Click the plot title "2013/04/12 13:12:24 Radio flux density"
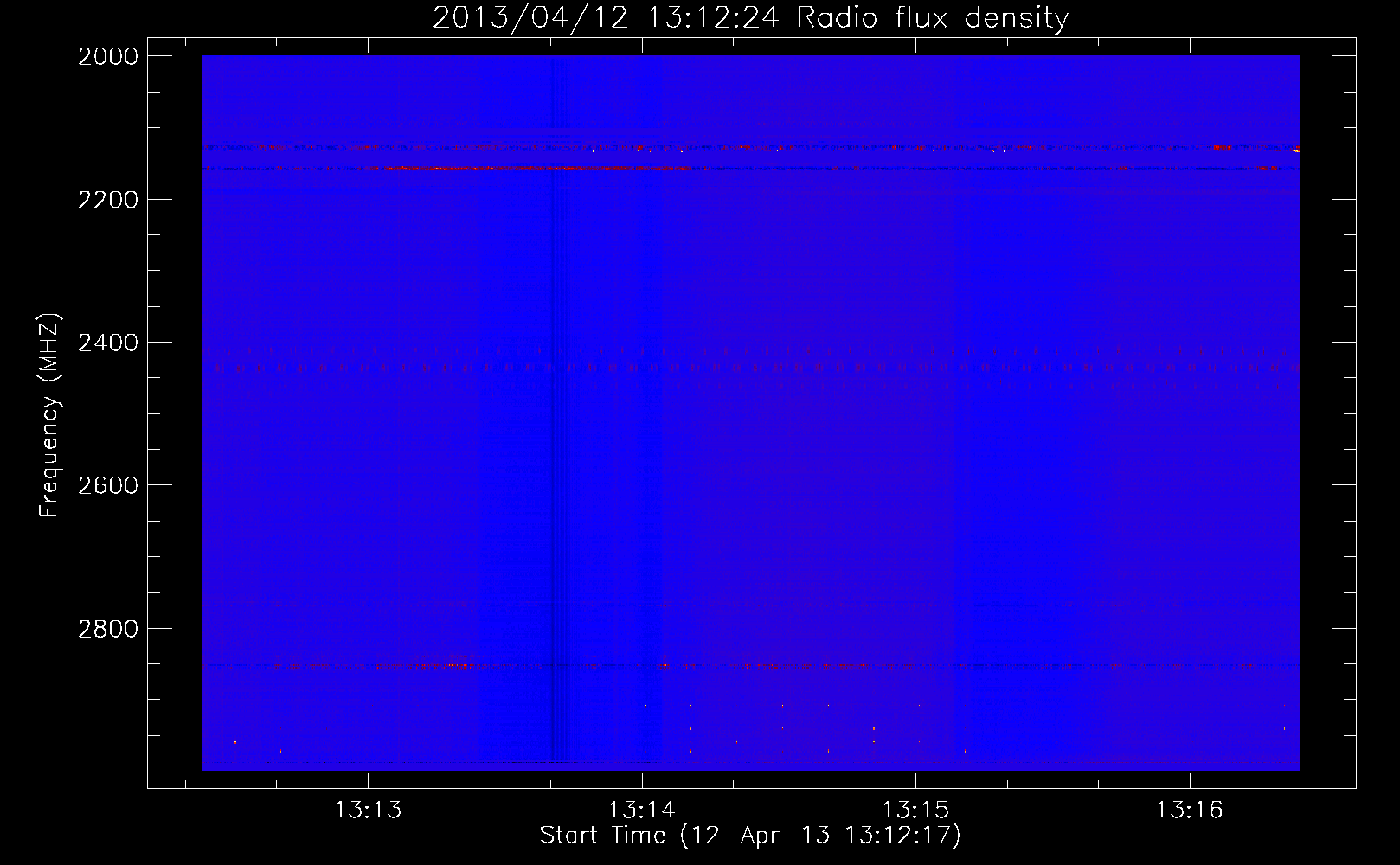 tap(750, 17)
